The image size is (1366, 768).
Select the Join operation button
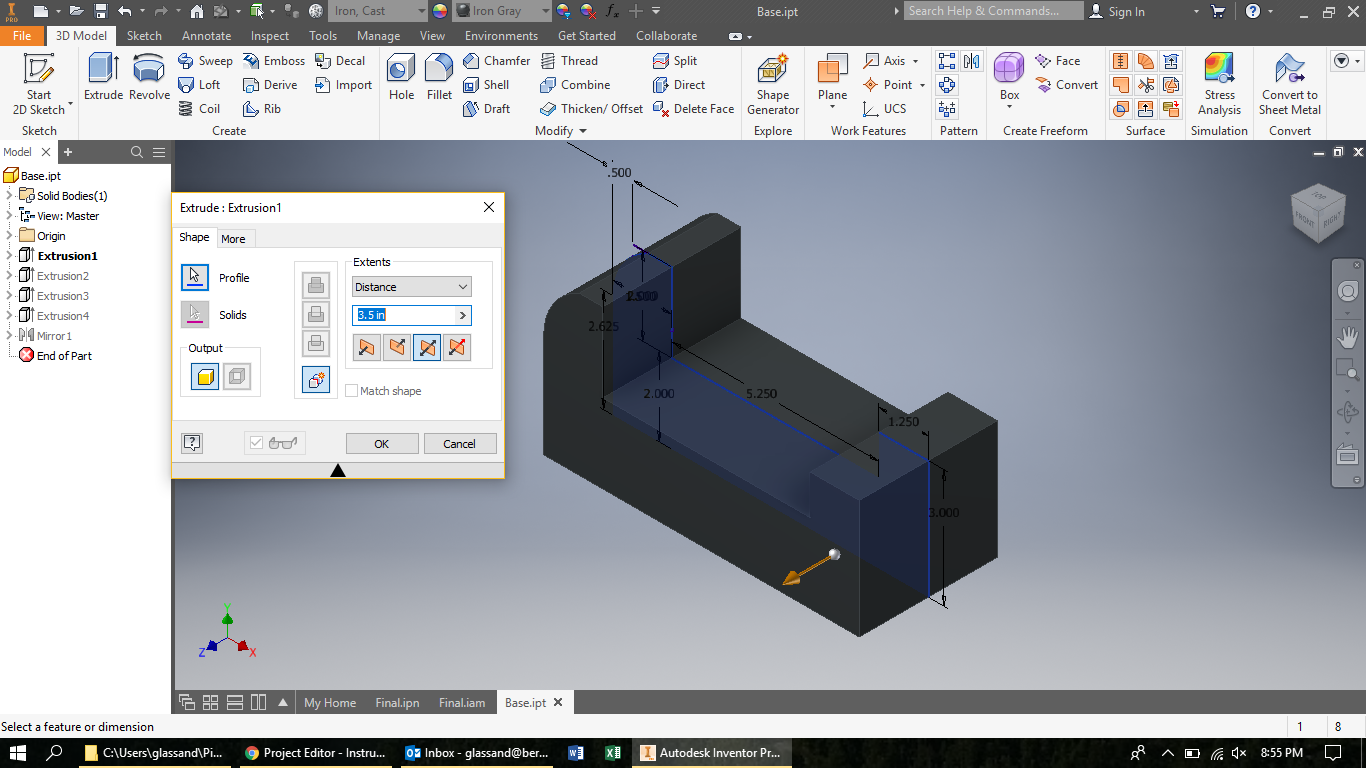point(316,285)
